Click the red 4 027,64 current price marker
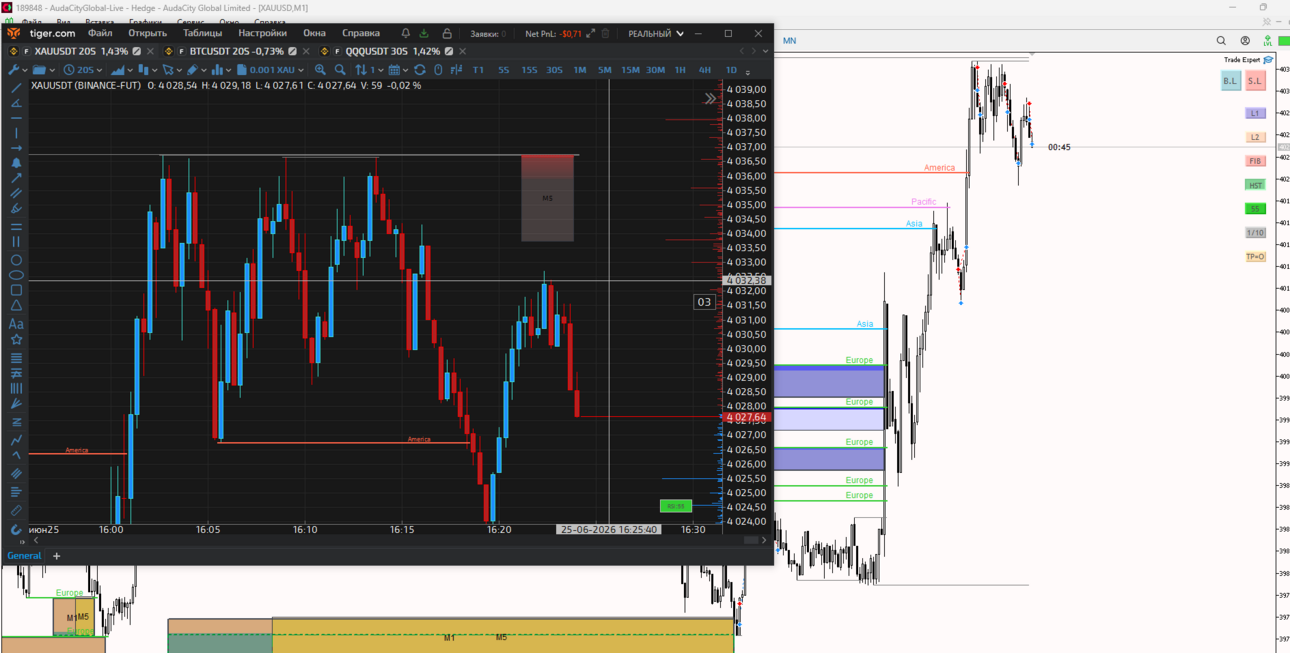 pyautogui.click(x=746, y=417)
